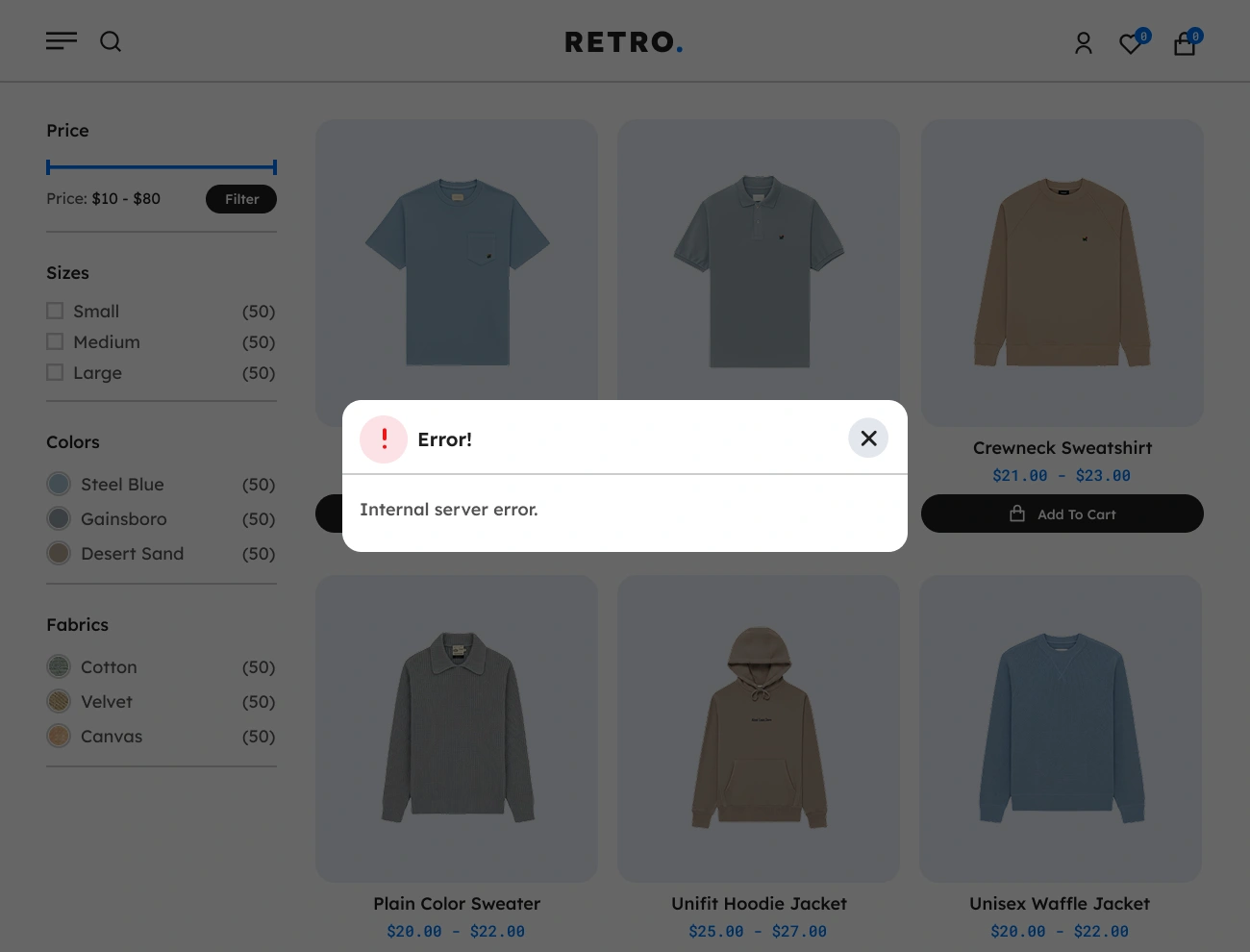Close the Error dialog
Image resolution: width=1250 pixels, height=952 pixels.
click(868, 438)
